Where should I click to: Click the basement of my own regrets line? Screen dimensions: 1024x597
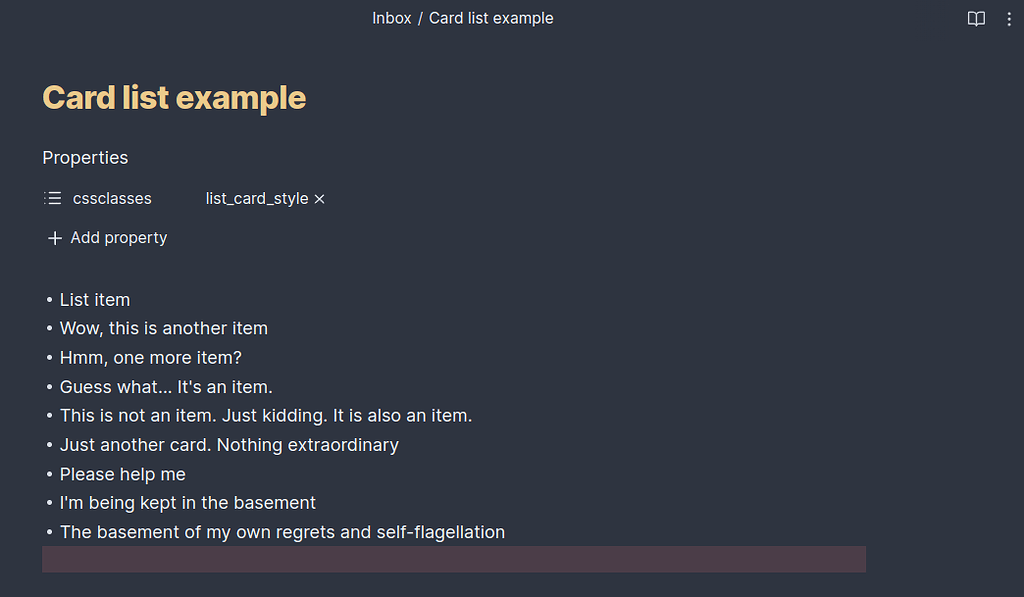tap(282, 532)
